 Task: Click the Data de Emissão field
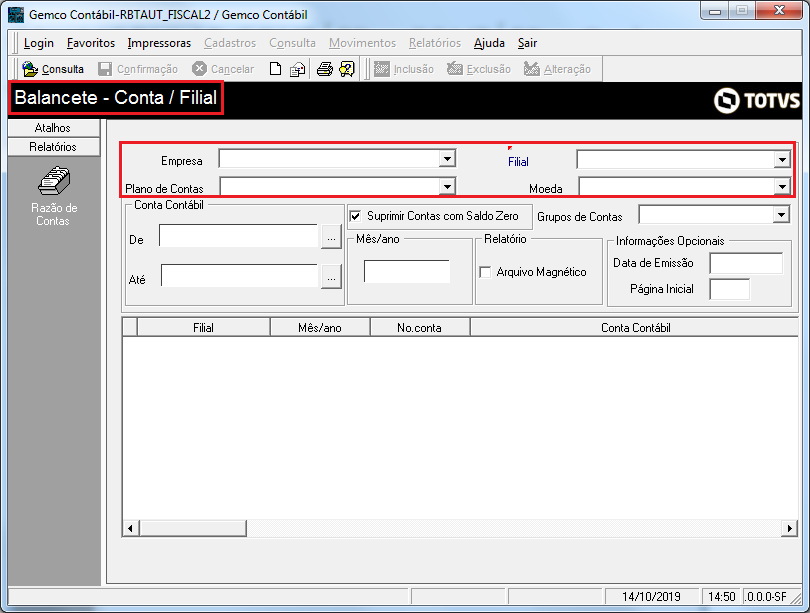coord(746,263)
